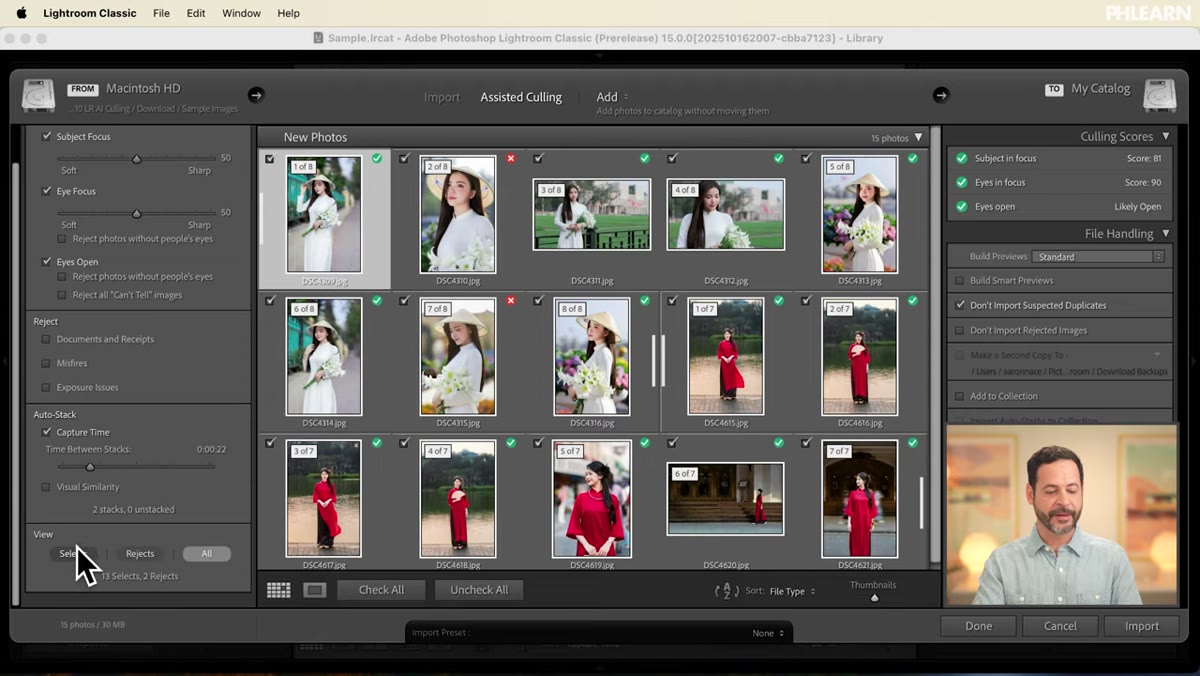Screen dimensions: 1200x676
Task: Check Documents and Receipts reject option
Action: [46, 339]
